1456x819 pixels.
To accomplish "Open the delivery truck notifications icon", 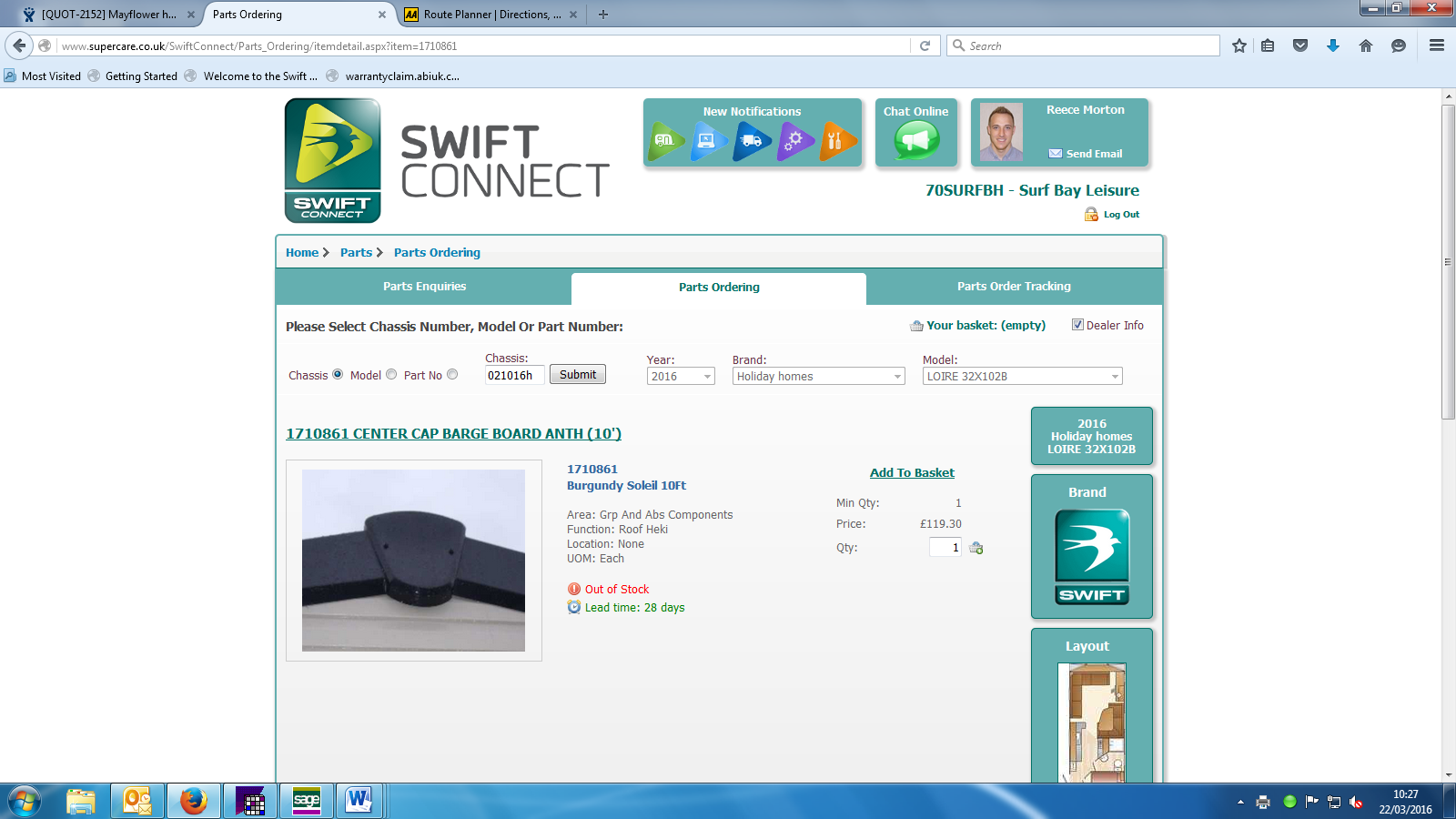I will [753, 141].
